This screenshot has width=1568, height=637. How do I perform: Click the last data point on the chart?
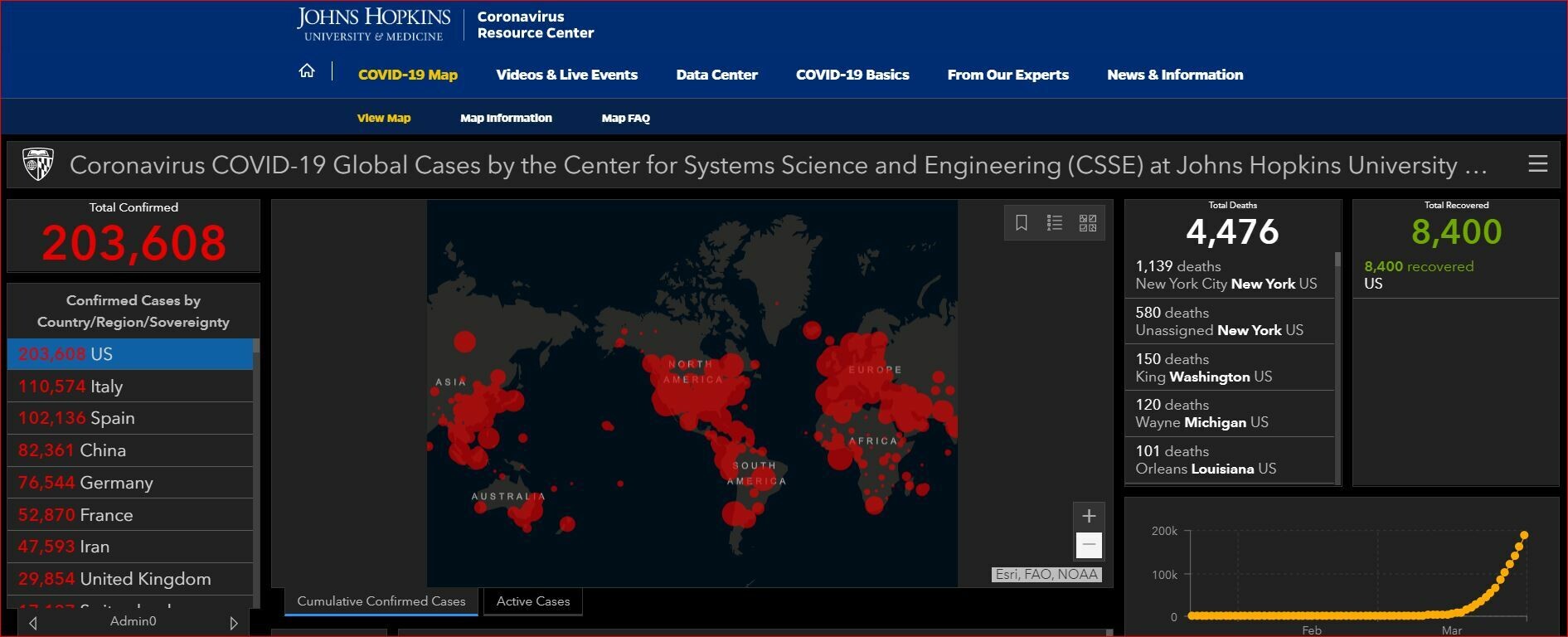1524,535
